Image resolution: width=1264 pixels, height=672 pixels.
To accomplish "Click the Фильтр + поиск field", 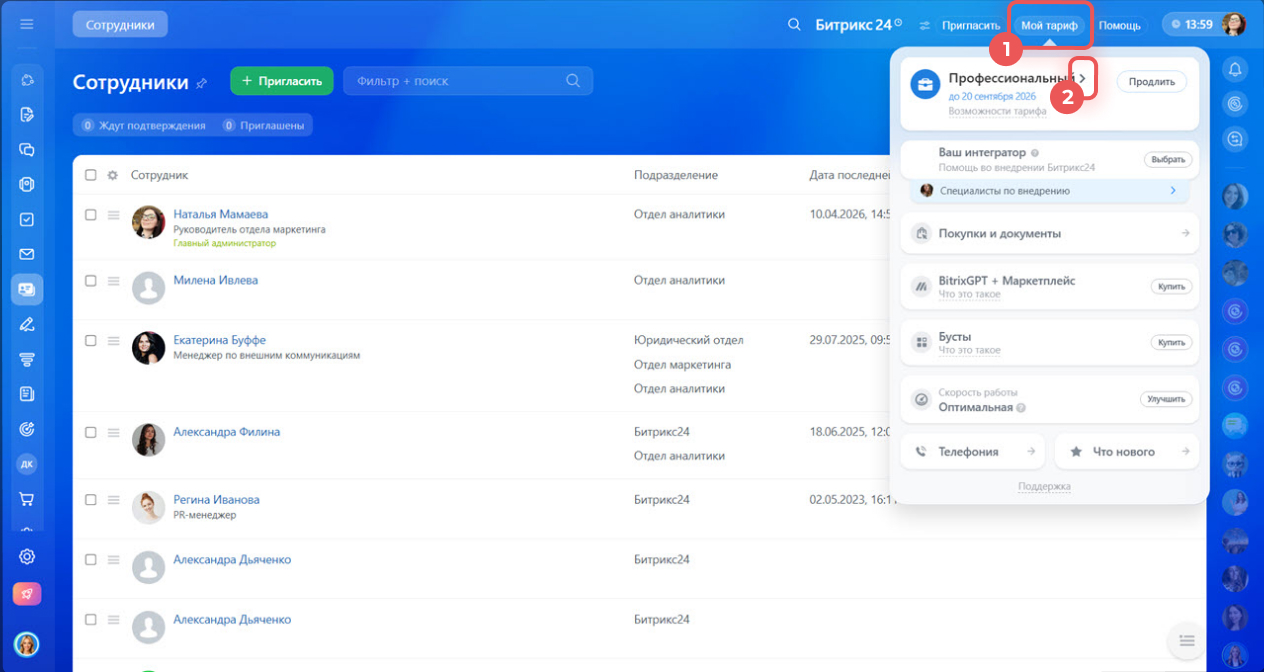I will (x=456, y=81).
